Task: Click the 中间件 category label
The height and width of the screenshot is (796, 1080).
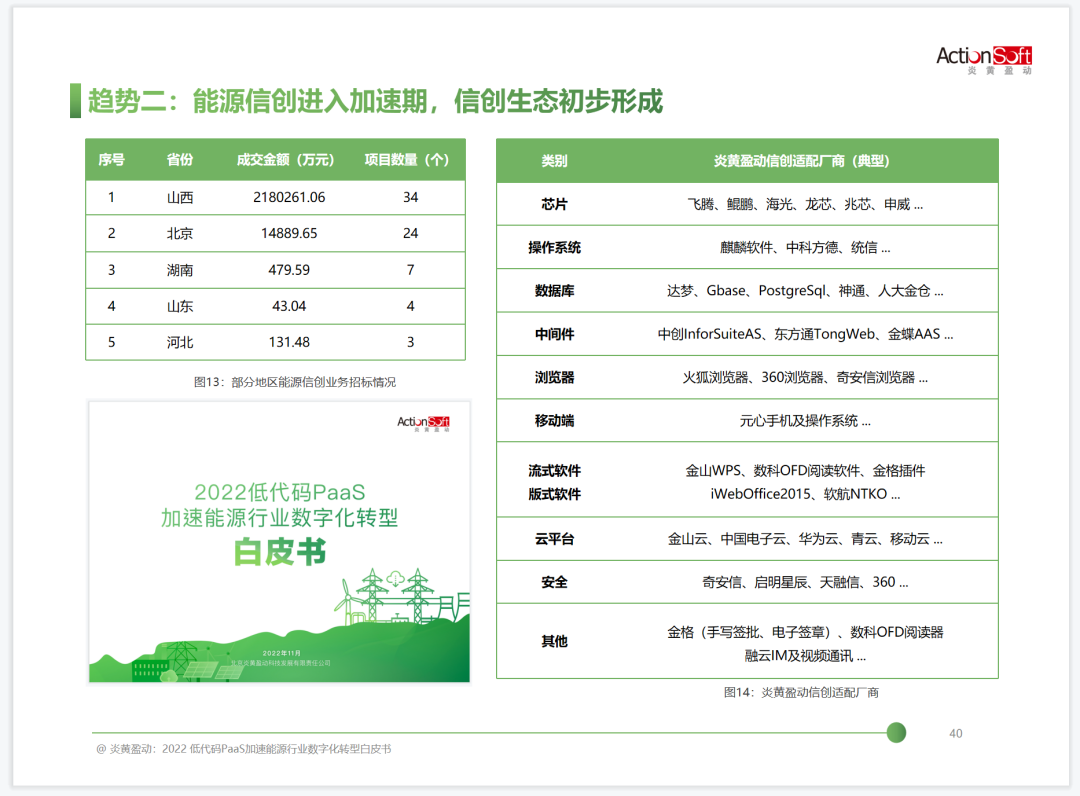Action: tap(554, 334)
